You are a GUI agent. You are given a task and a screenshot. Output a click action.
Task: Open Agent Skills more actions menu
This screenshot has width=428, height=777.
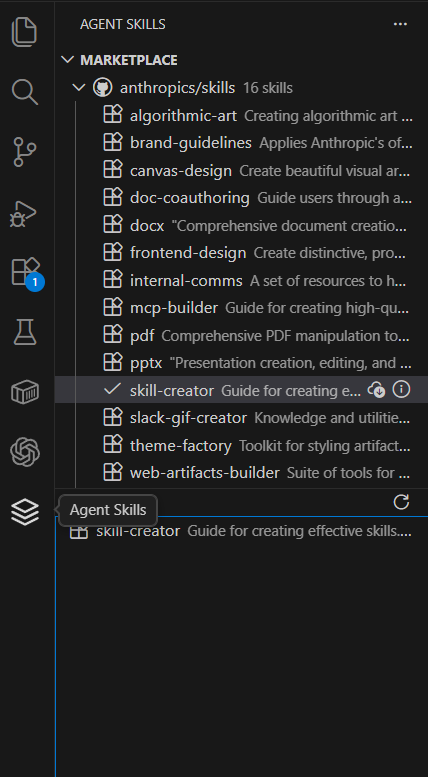tap(400, 24)
